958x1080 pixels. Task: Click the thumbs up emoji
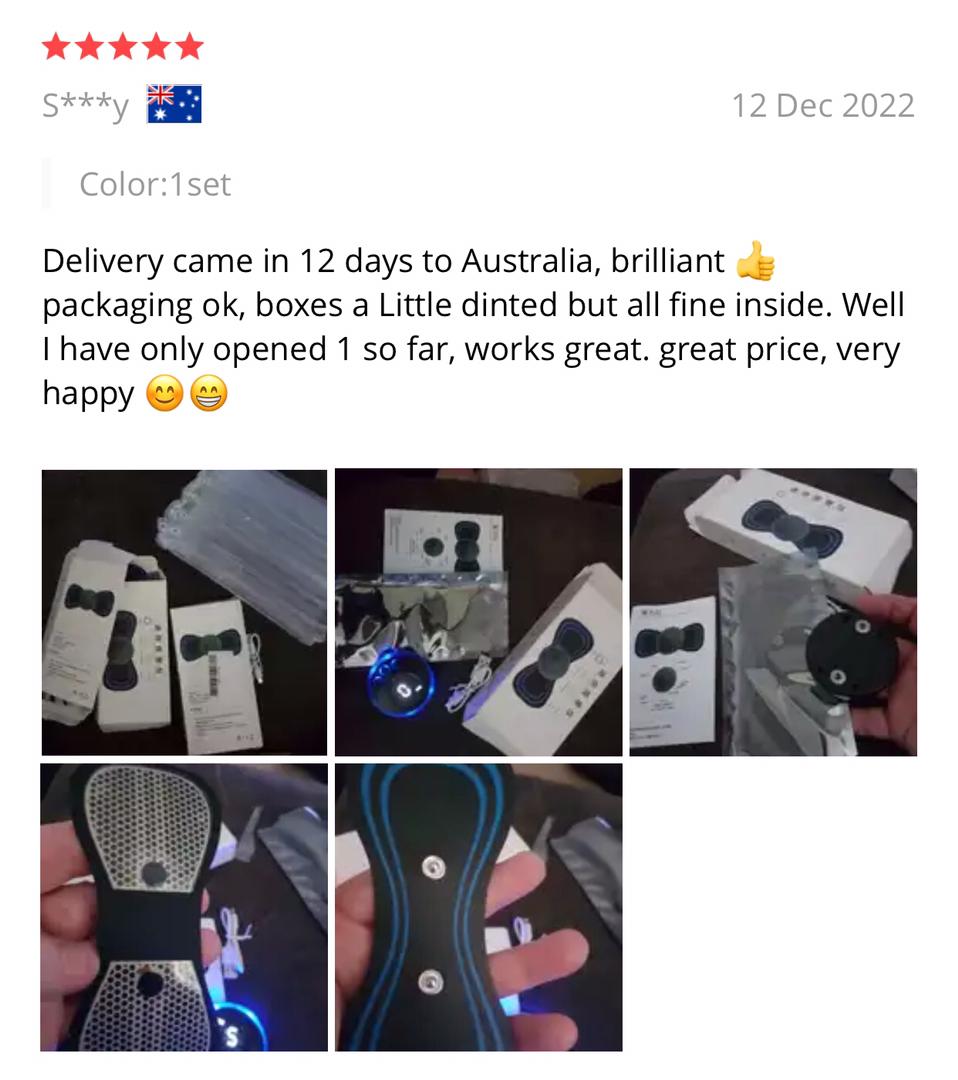click(x=756, y=260)
